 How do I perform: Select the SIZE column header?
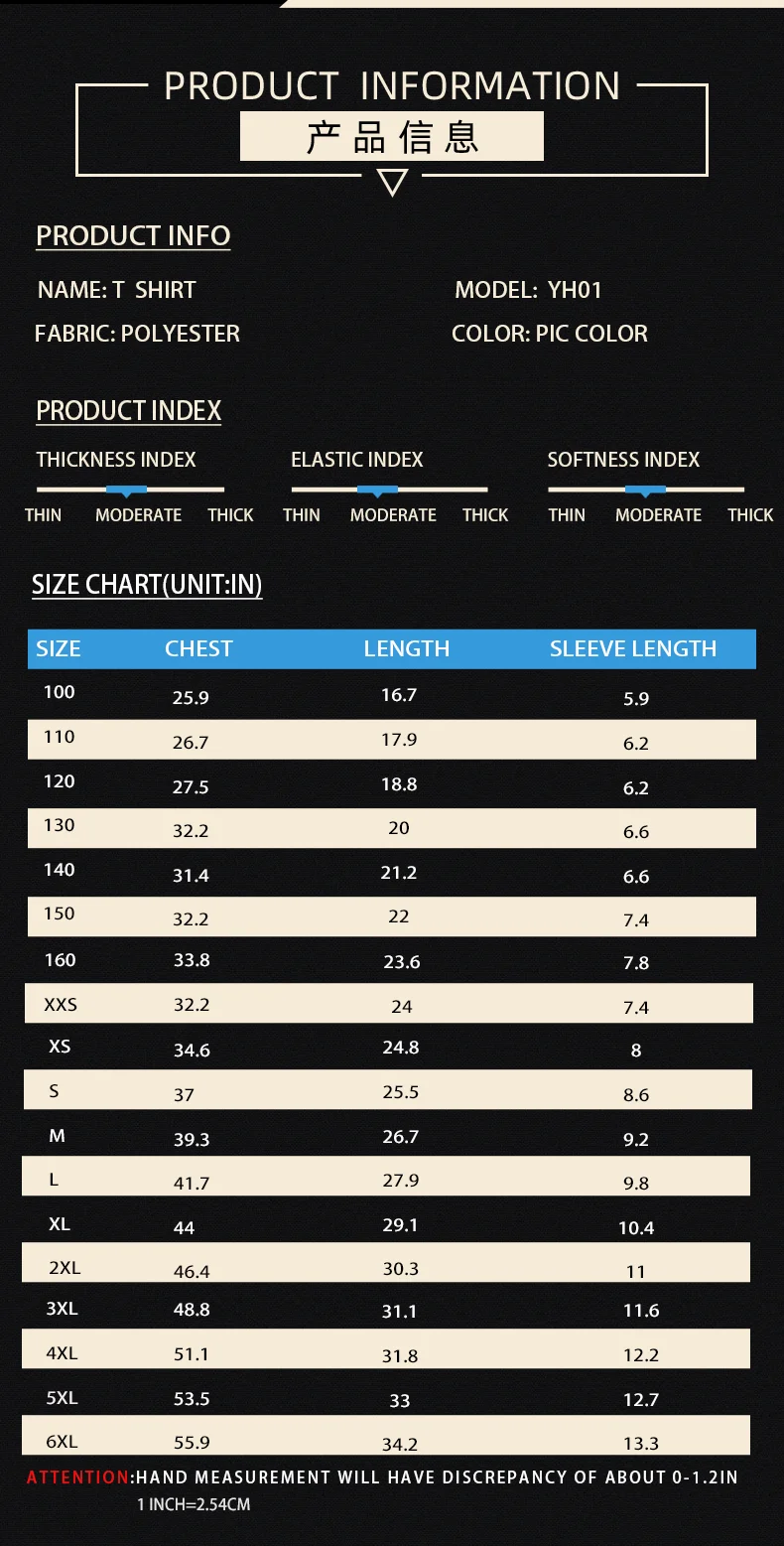[59, 648]
